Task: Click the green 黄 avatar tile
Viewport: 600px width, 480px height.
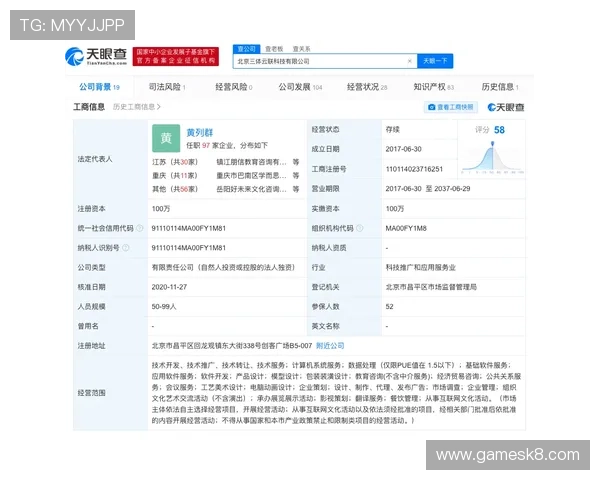Action: click(166, 138)
